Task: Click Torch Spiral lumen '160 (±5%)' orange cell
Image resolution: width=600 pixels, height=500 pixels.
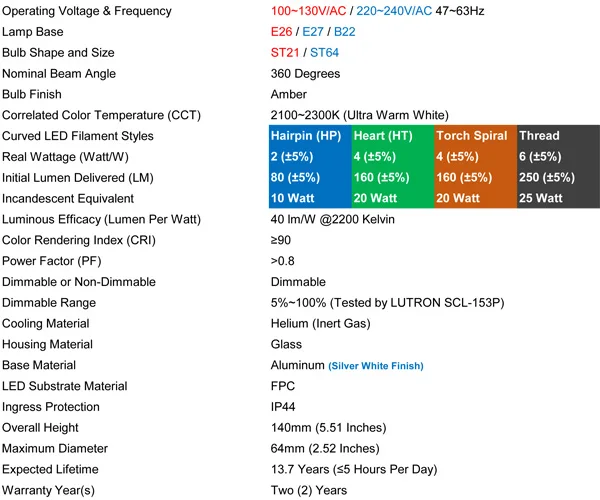Action: pyautogui.click(x=476, y=177)
